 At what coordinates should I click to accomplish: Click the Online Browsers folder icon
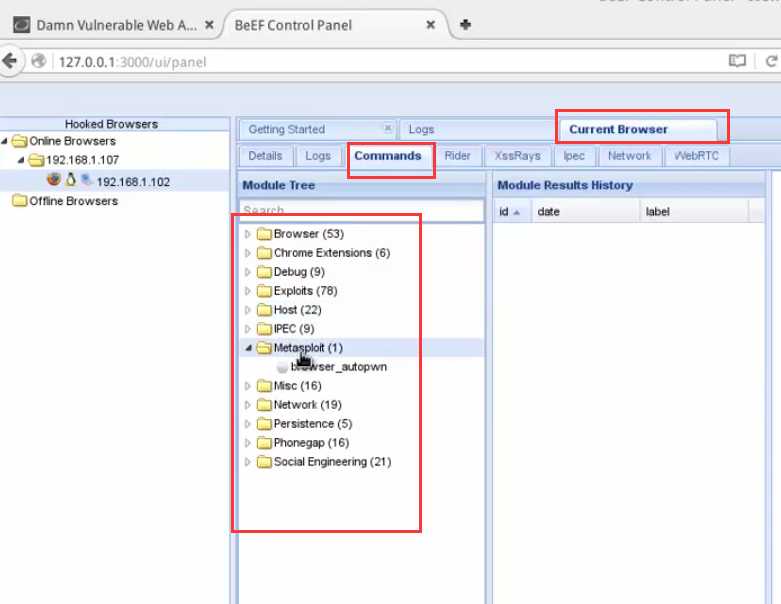(x=19, y=141)
